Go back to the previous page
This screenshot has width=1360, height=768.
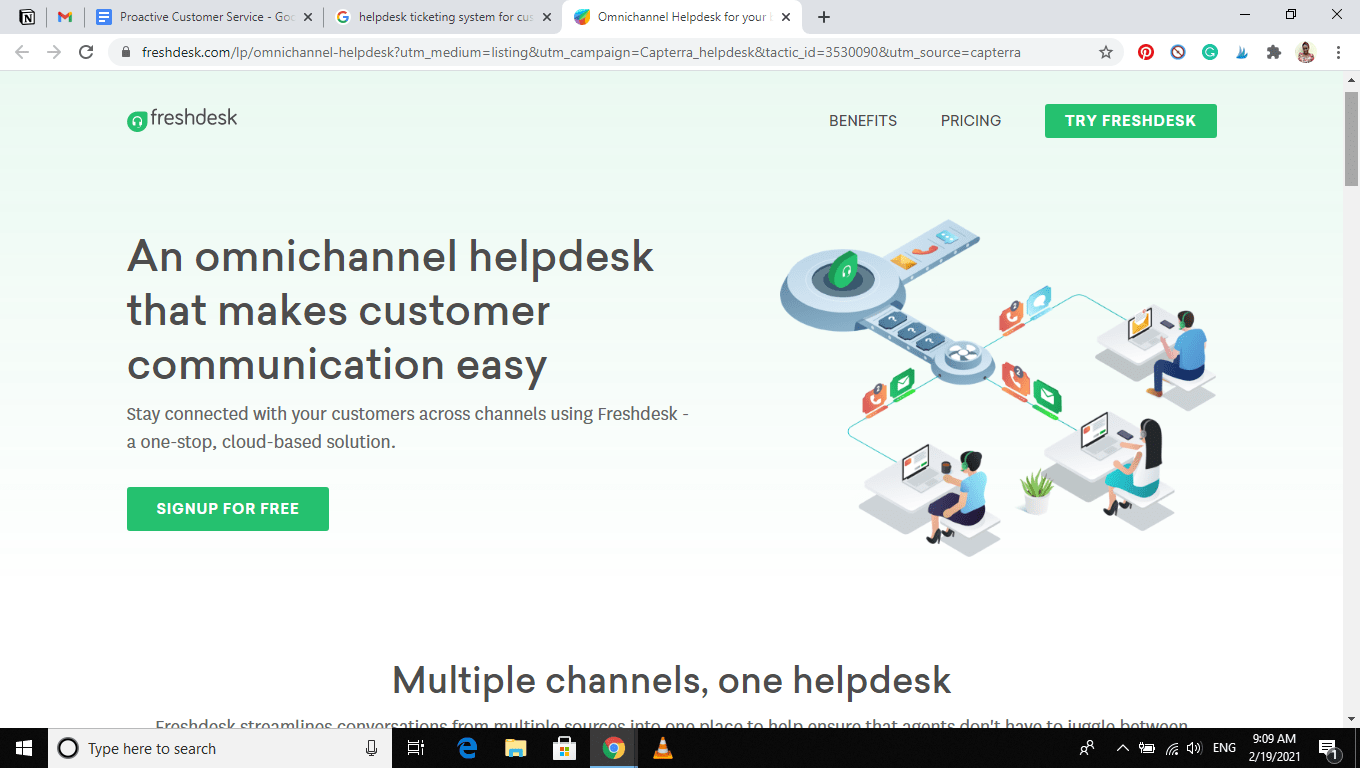[22, 52]
